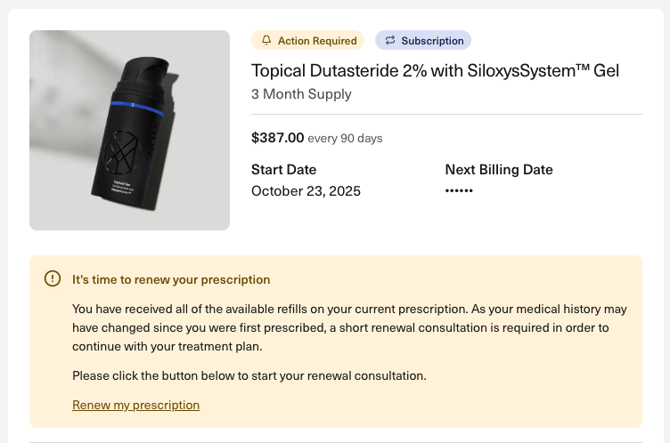Click the available refills explanation paragraph

[x=350, y=328]
